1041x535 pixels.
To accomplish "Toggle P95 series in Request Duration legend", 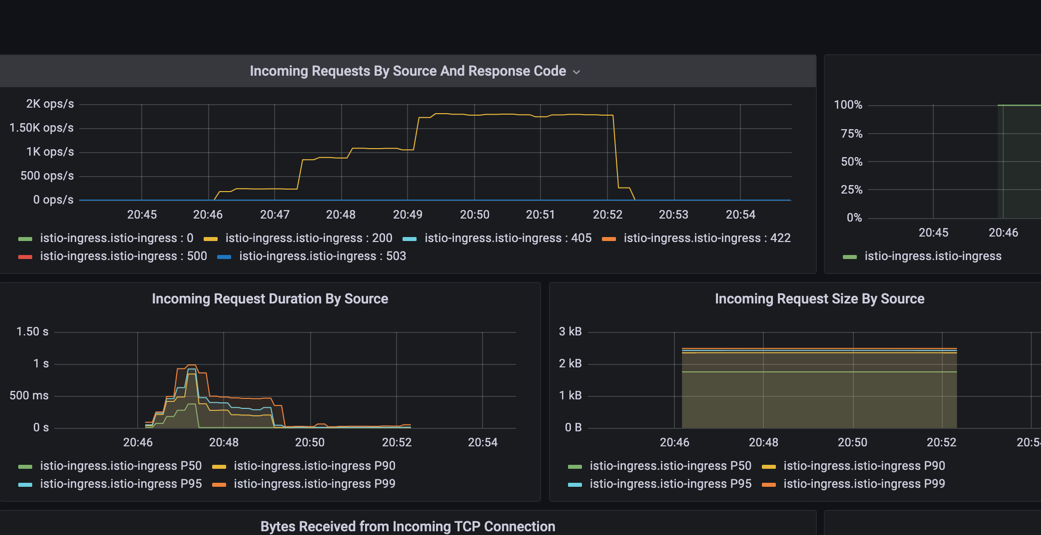I will (121, 484).
